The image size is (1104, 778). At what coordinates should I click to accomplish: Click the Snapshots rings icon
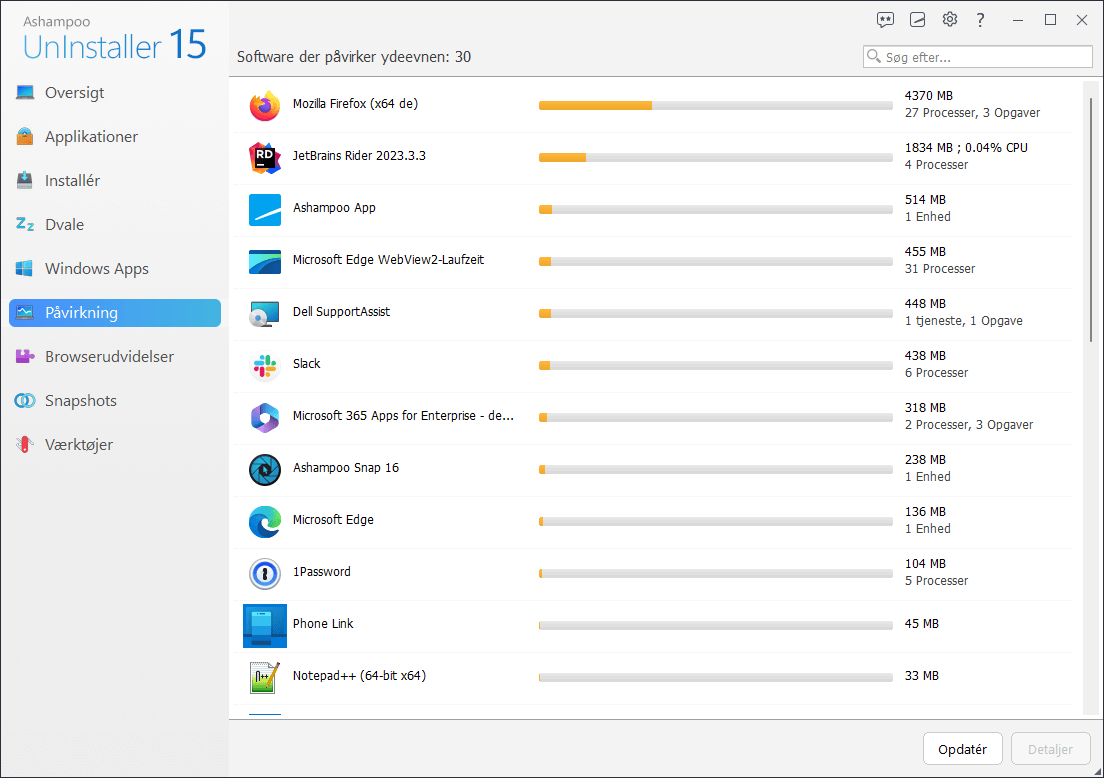coord(25,401)
